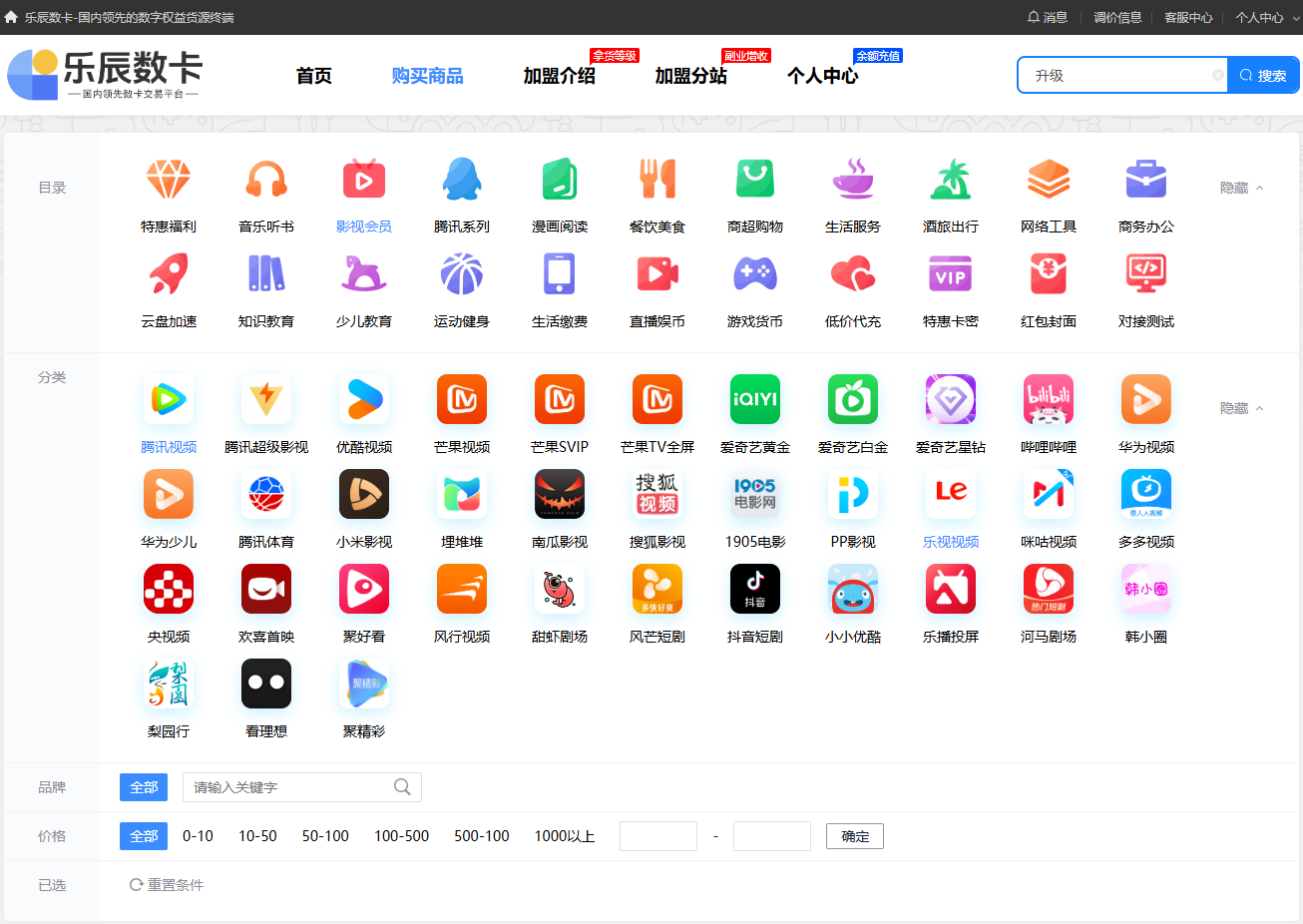Select the 音乐听书 headphones icon
Screen dimensions: 1303x924
(266, 180)
